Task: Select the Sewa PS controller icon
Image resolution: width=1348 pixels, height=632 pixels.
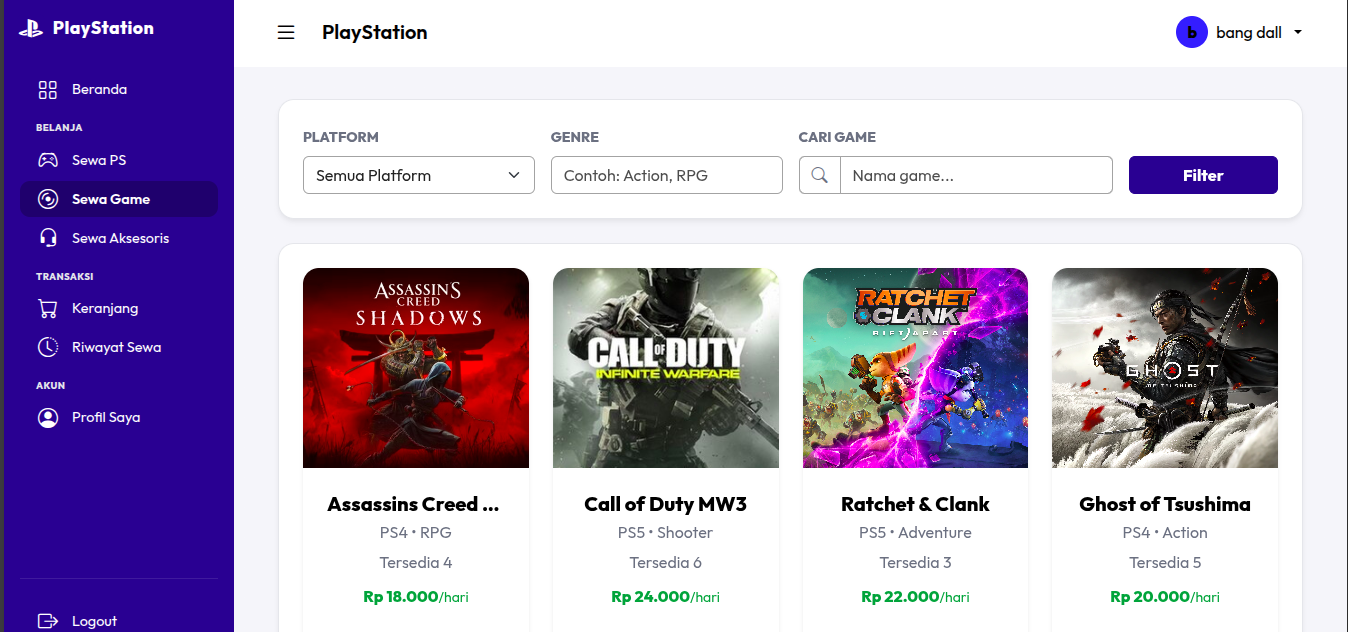Action: point(48,160)
